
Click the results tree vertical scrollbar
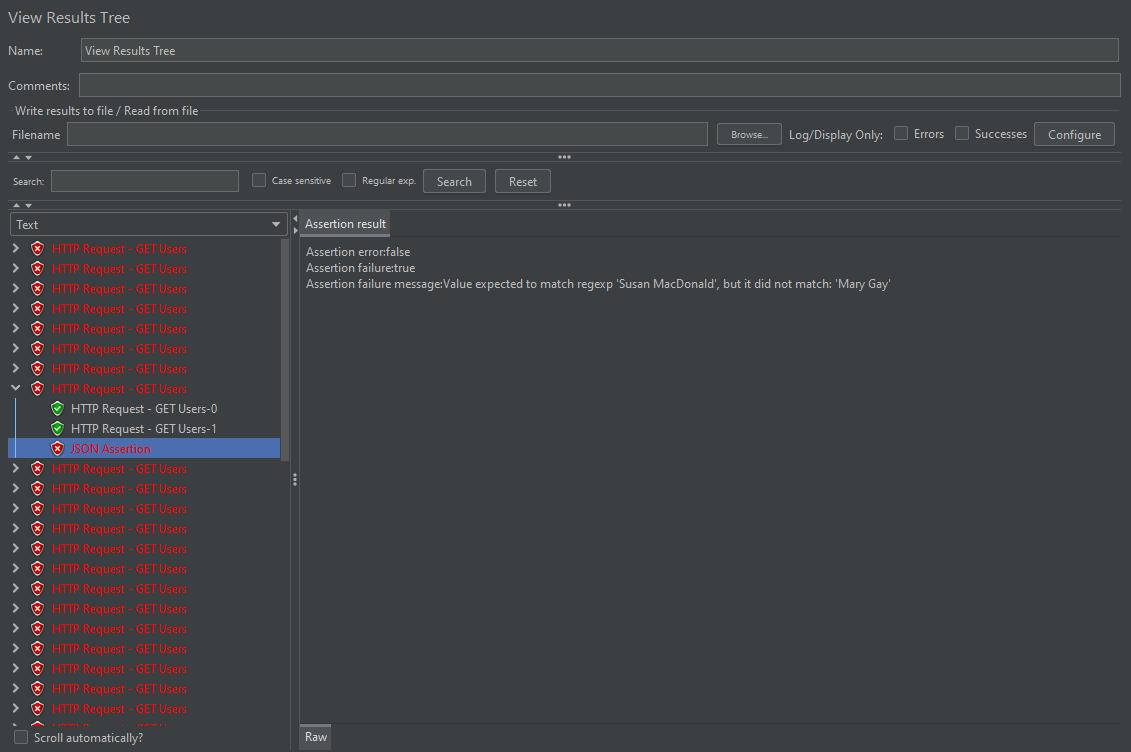pos(285,350)
